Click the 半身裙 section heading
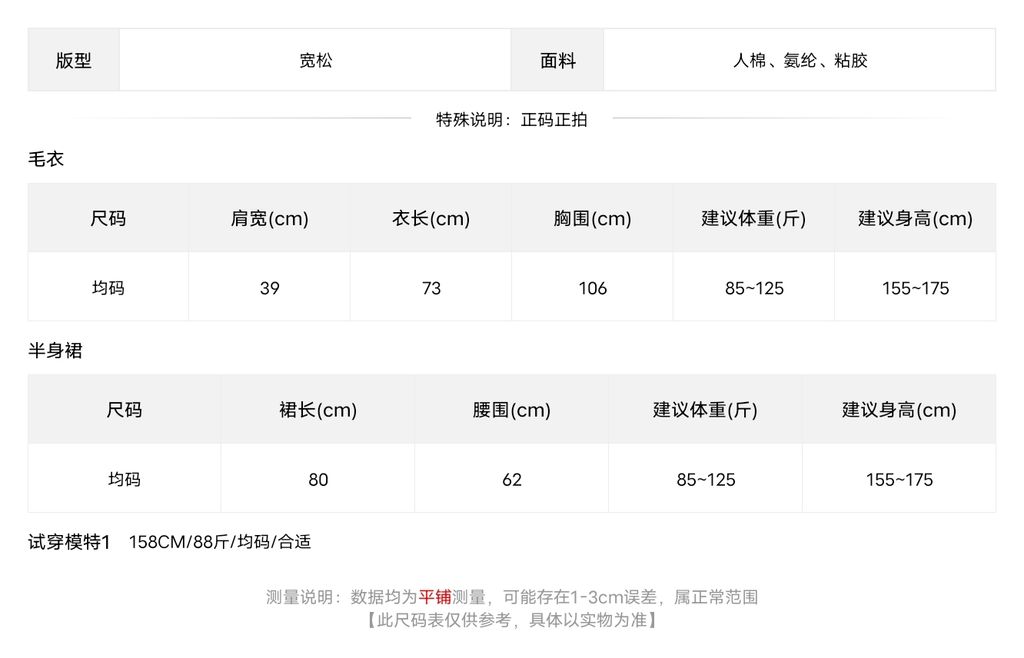 tap(56, 351)
